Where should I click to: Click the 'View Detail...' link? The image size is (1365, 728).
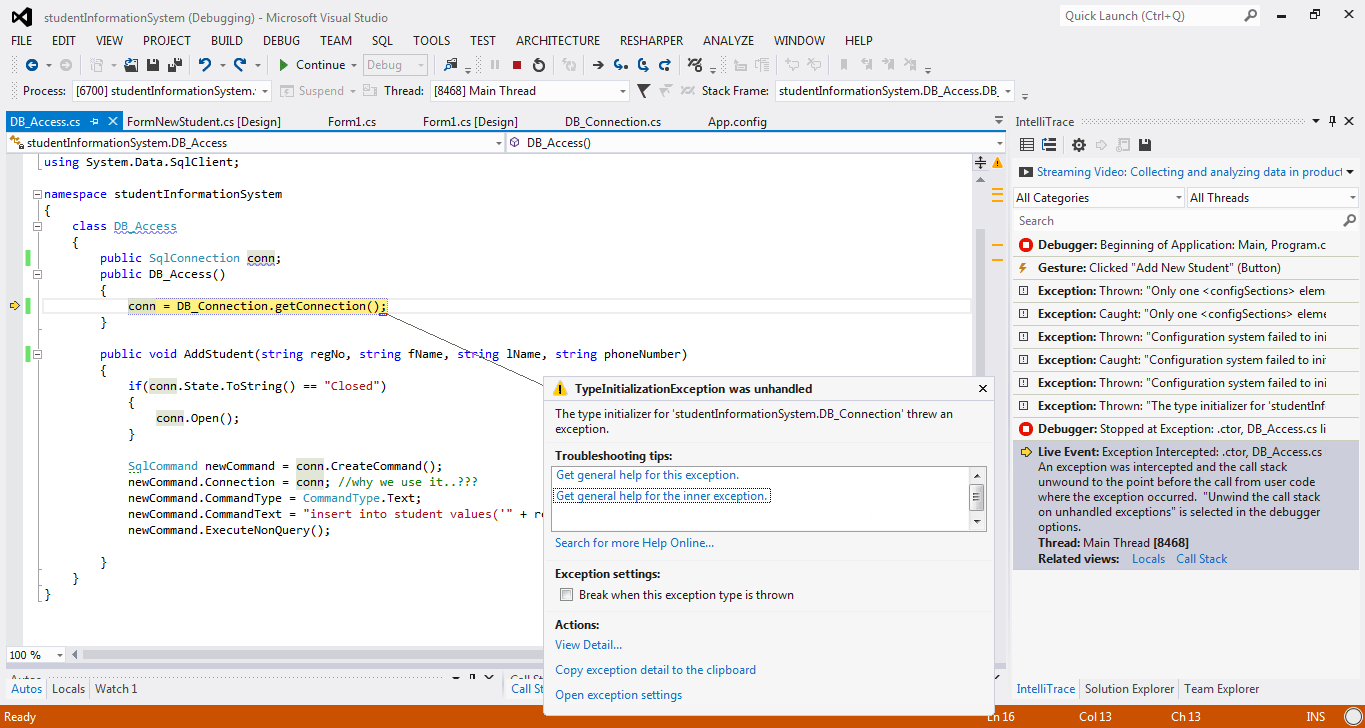click(588, 645)
